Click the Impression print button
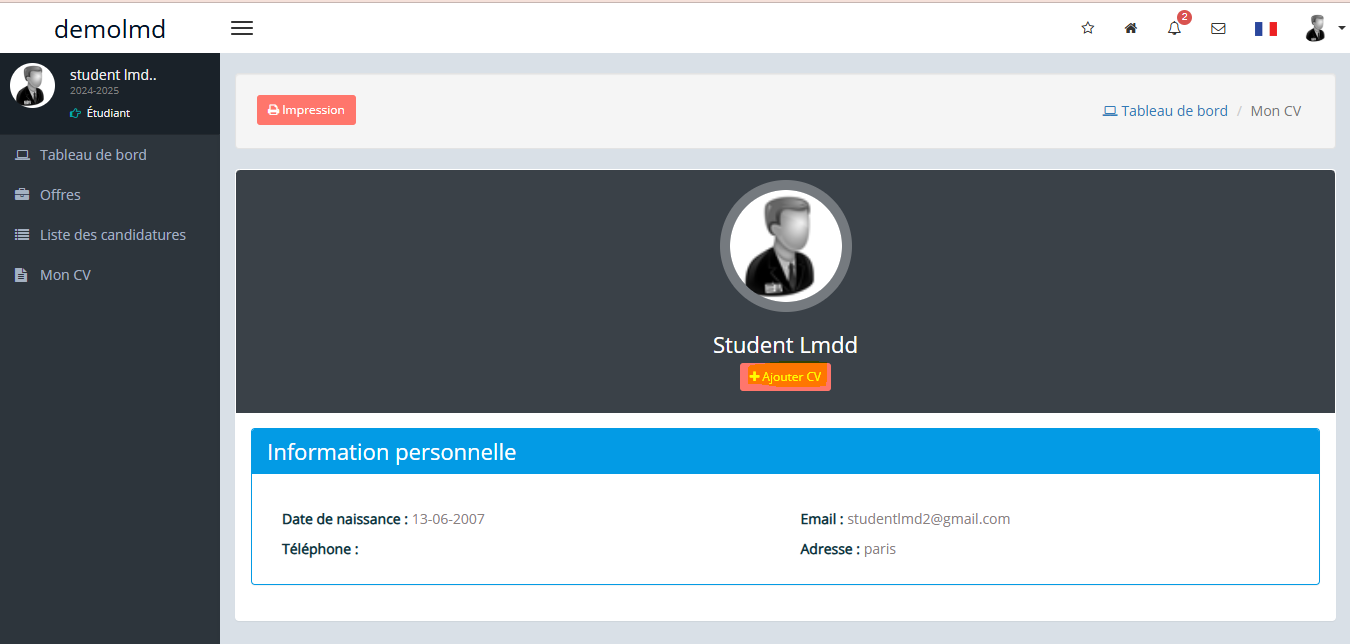The image size is (1350, 644). tap(306, 110)
